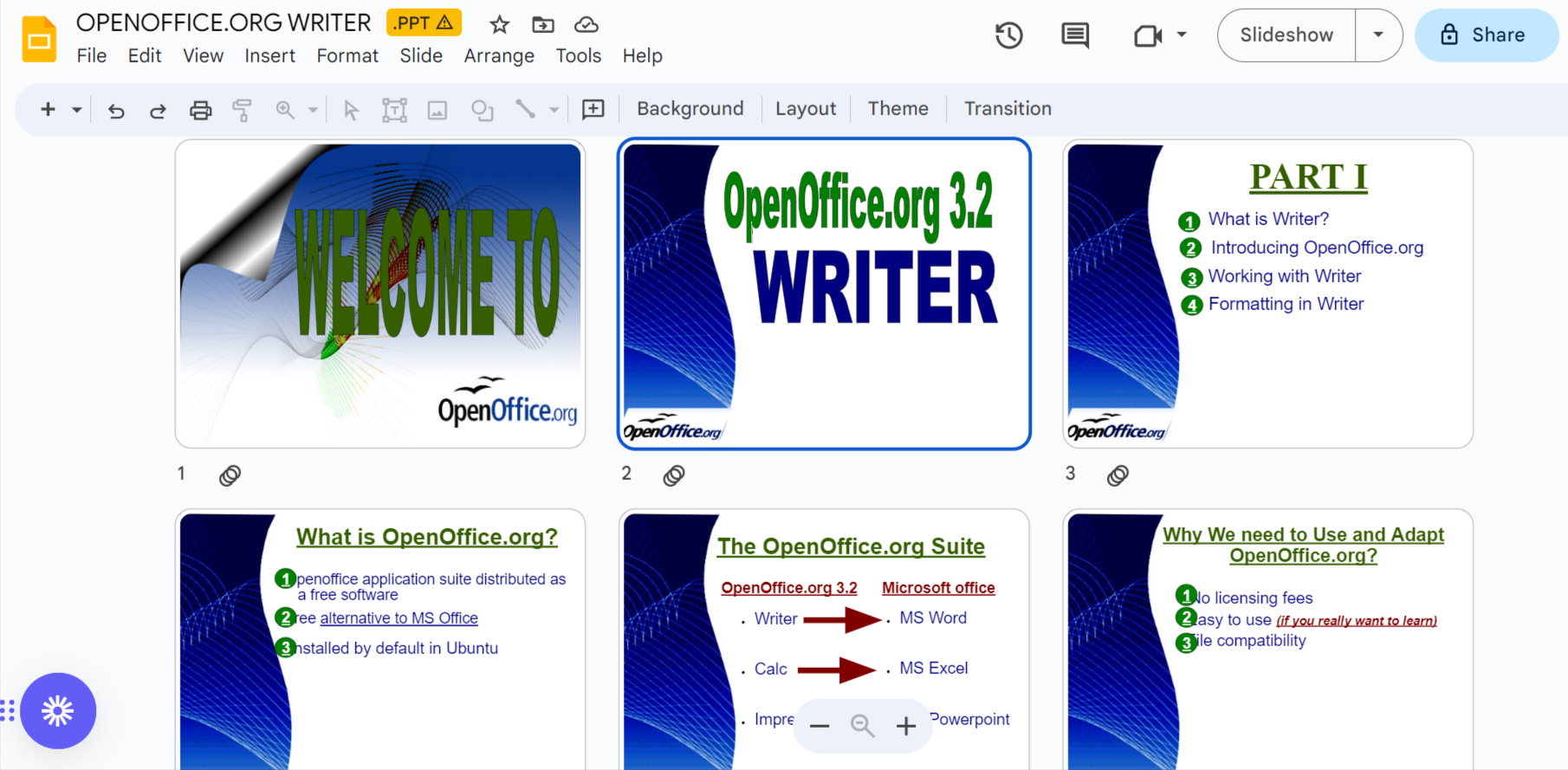Open the Insert menu

[x=269, y=56]
